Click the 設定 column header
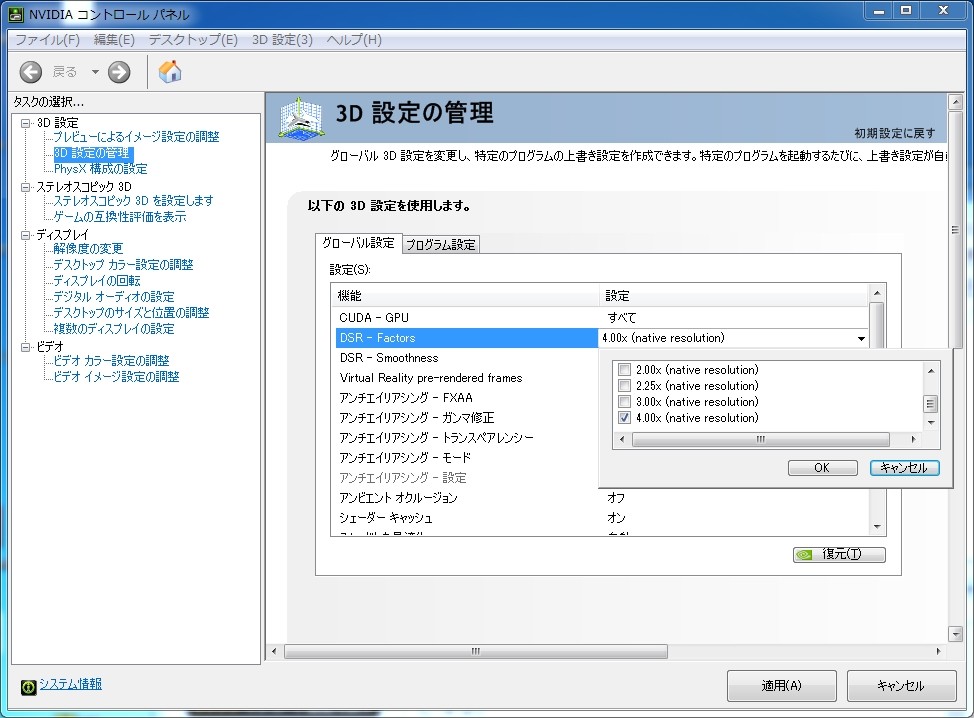The height and width of the screenshot is (718, 974). click(x=734, y=296)
